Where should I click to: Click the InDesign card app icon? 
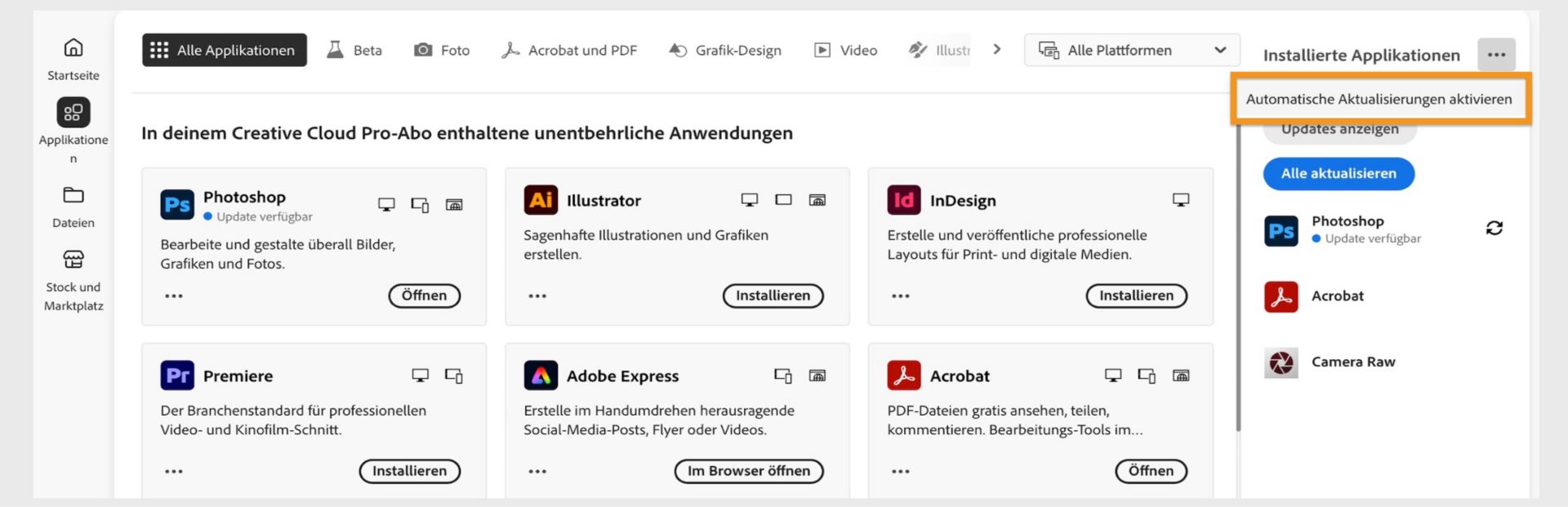[904, 200]
